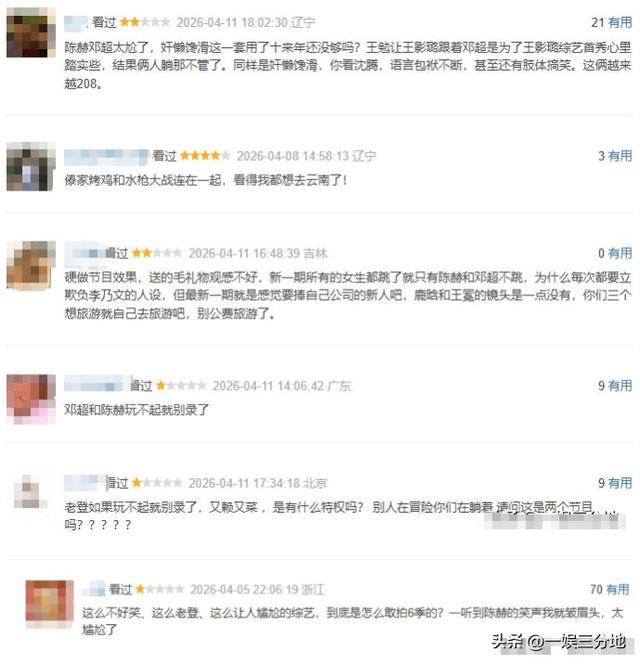Mark the 21-vote review as useful (有用)

tap(620, 22)
